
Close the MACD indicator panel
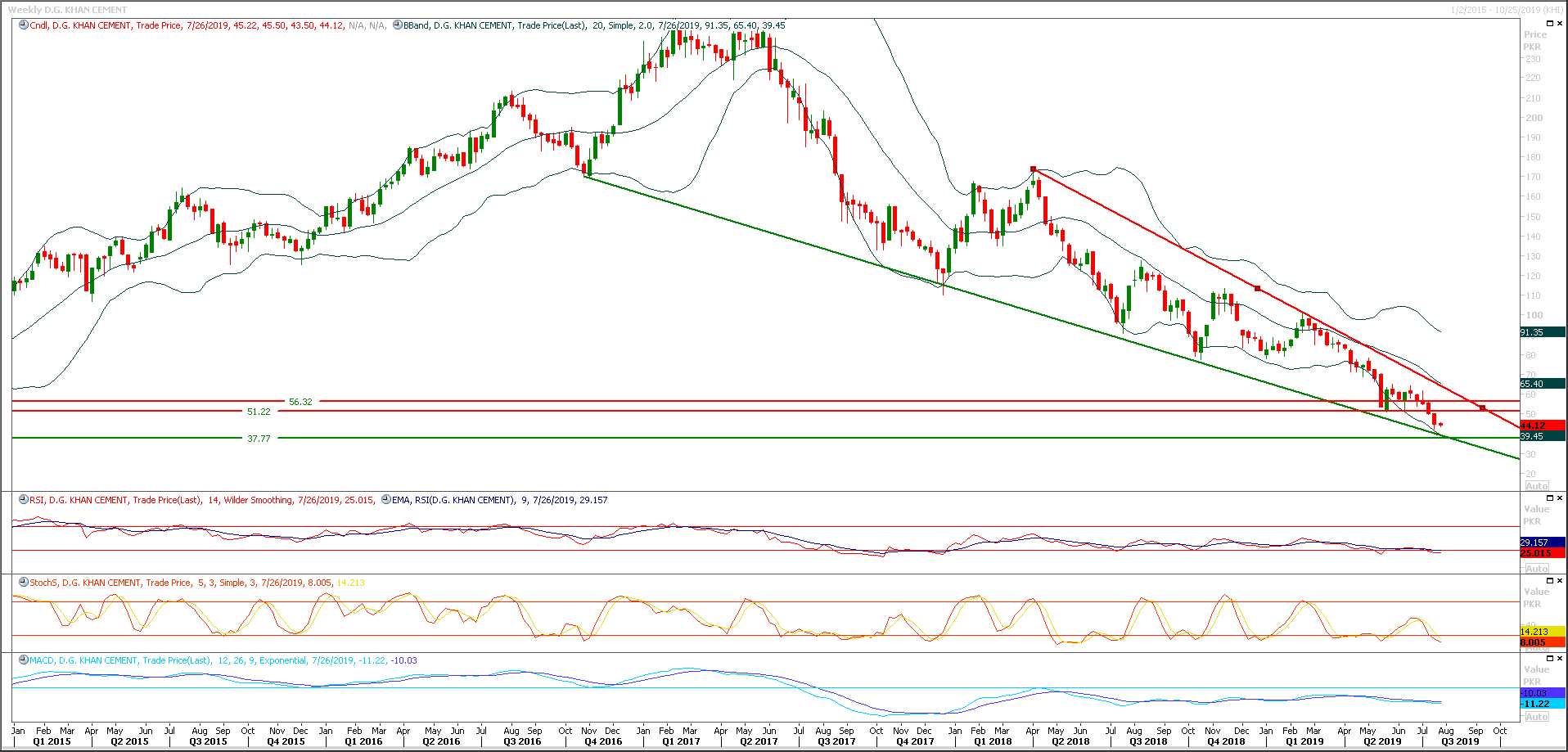point(1559,659)
